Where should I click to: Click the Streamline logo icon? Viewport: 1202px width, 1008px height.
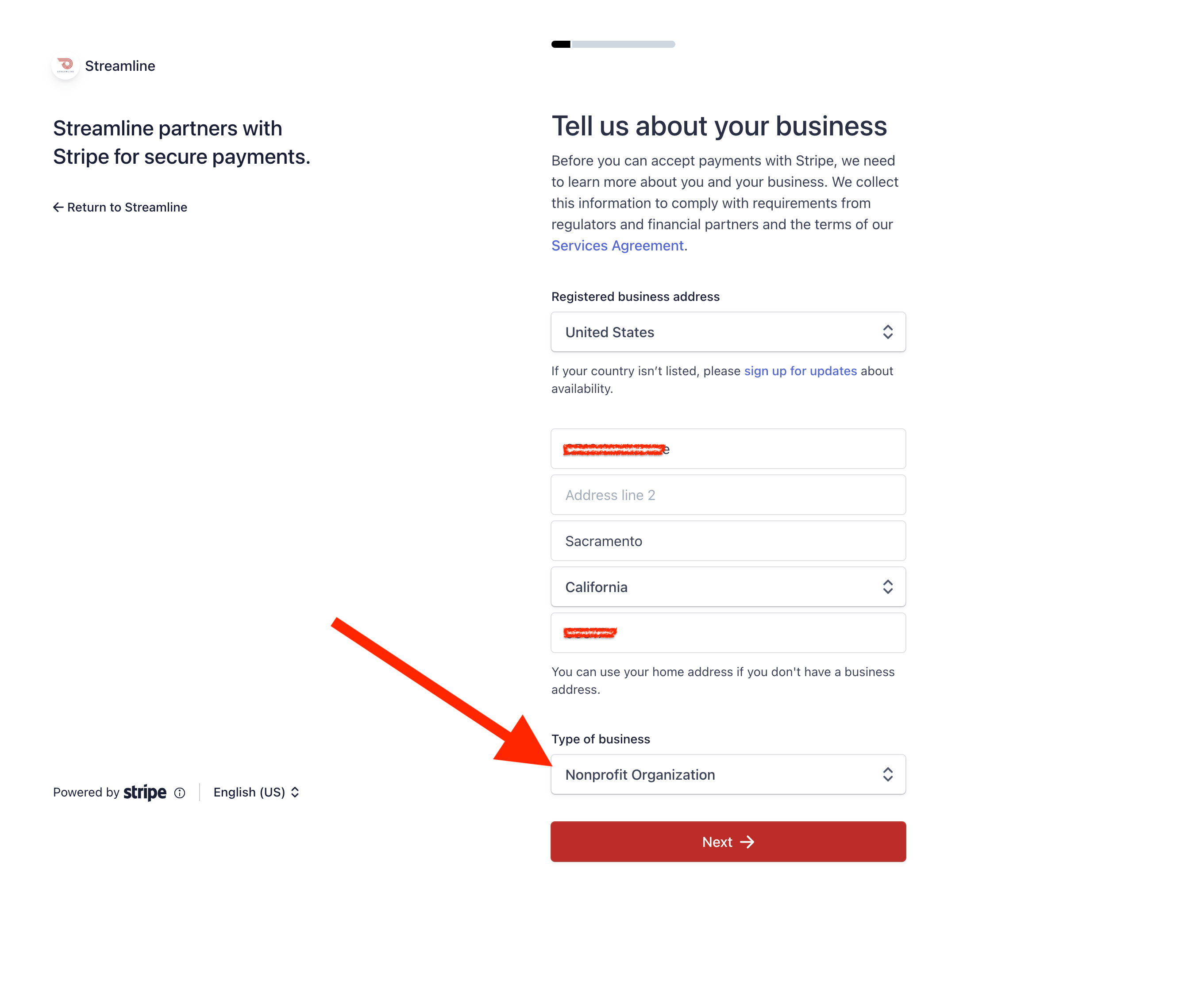pos(65,66)
